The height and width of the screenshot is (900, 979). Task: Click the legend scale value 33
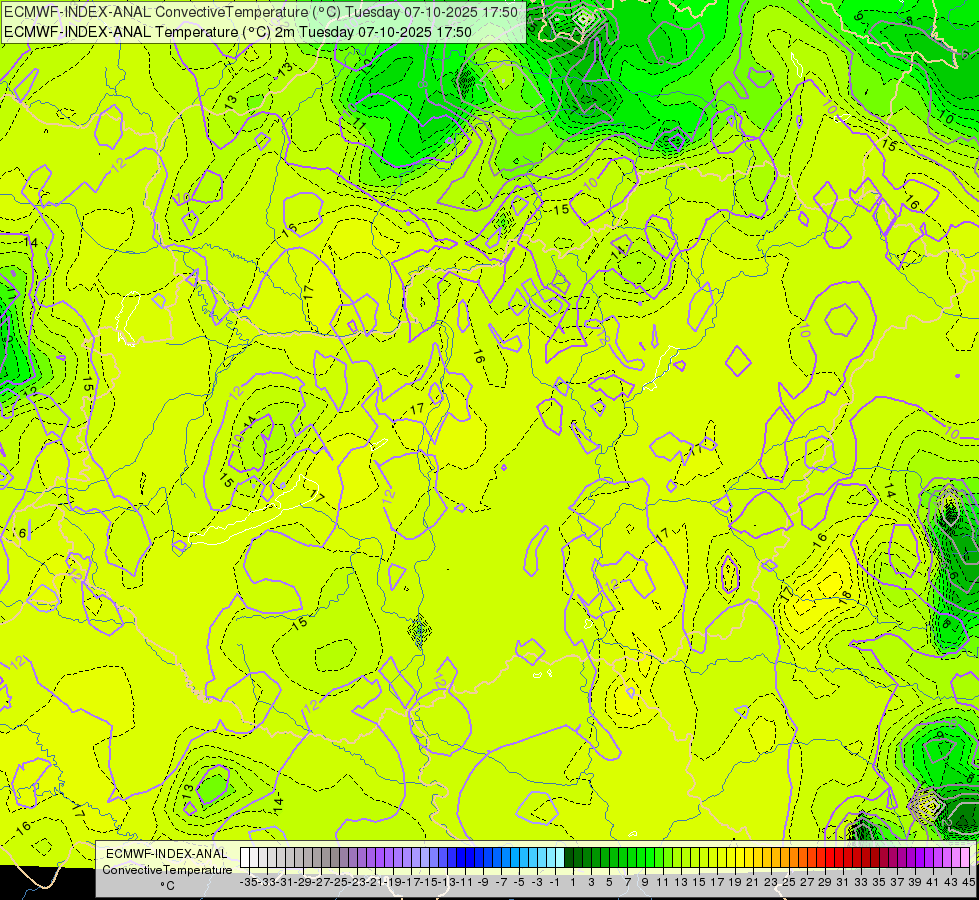861,883
